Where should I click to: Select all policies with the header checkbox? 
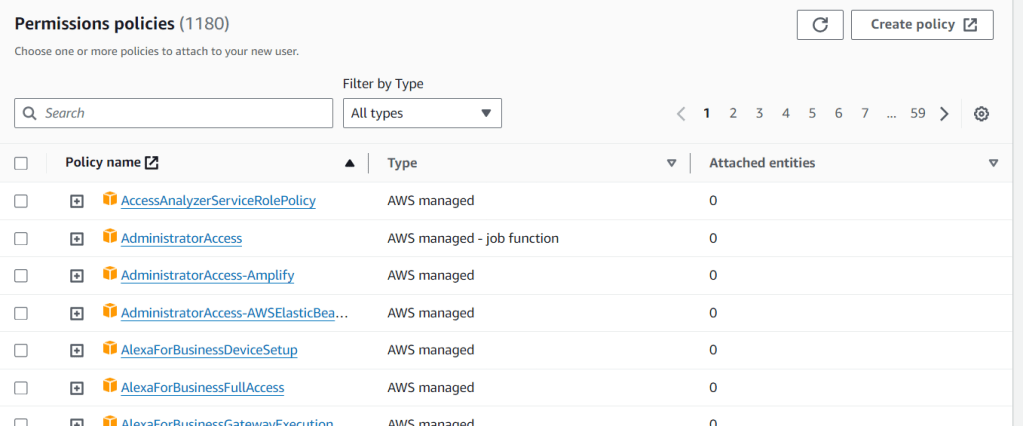click(x=21, y=164)
